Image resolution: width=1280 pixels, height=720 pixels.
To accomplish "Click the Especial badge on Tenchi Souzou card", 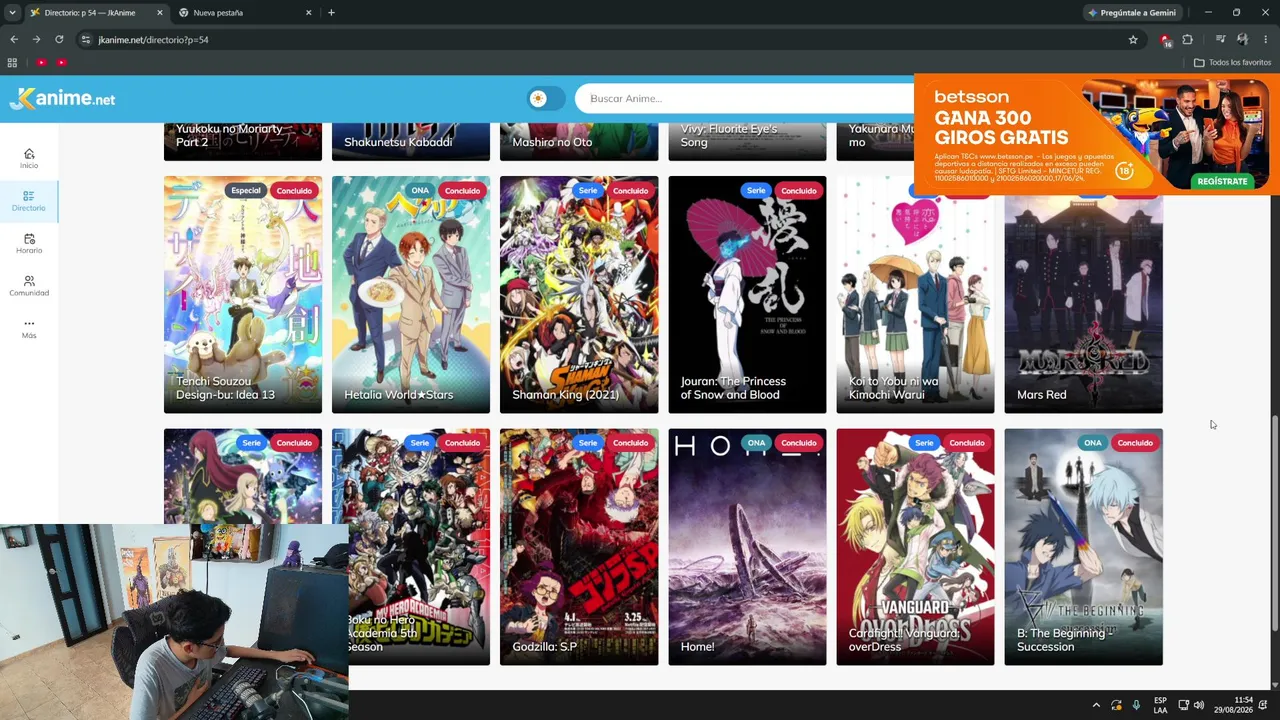I will [245, 191].
